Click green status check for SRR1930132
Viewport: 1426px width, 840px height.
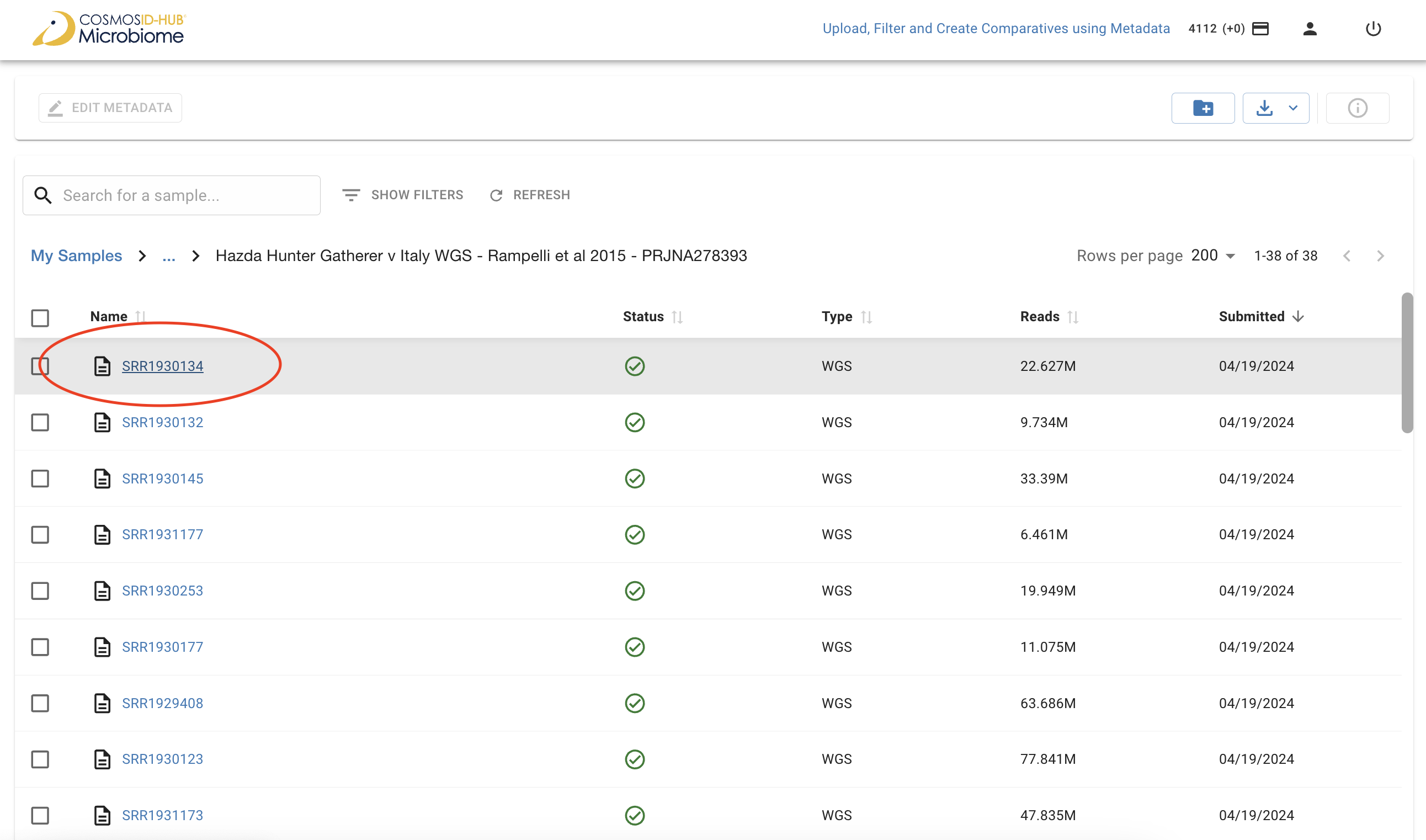click(x=634, y=422)
